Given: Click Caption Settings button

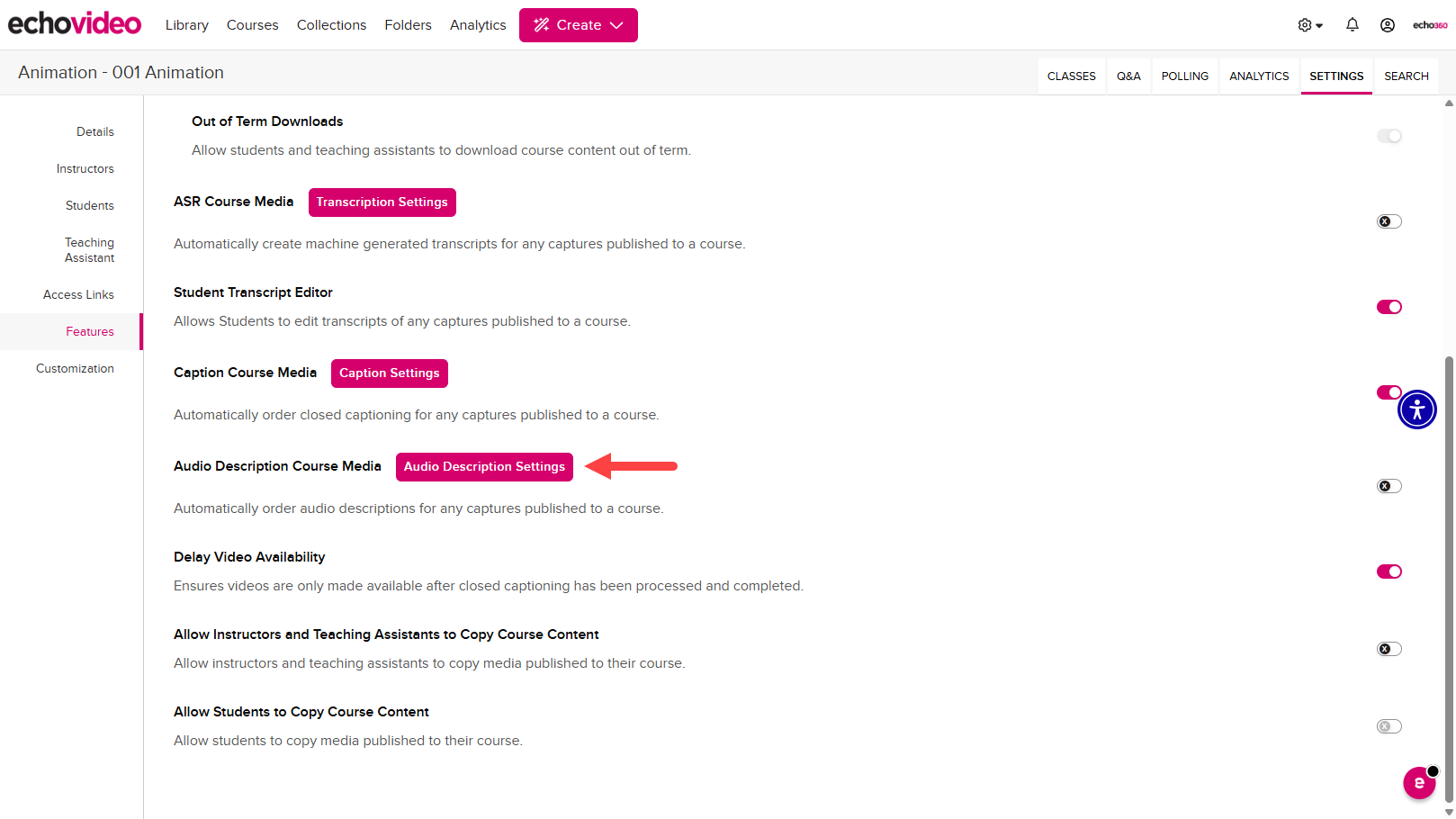Looking at the screenshot, I should [x=390, y=373].
